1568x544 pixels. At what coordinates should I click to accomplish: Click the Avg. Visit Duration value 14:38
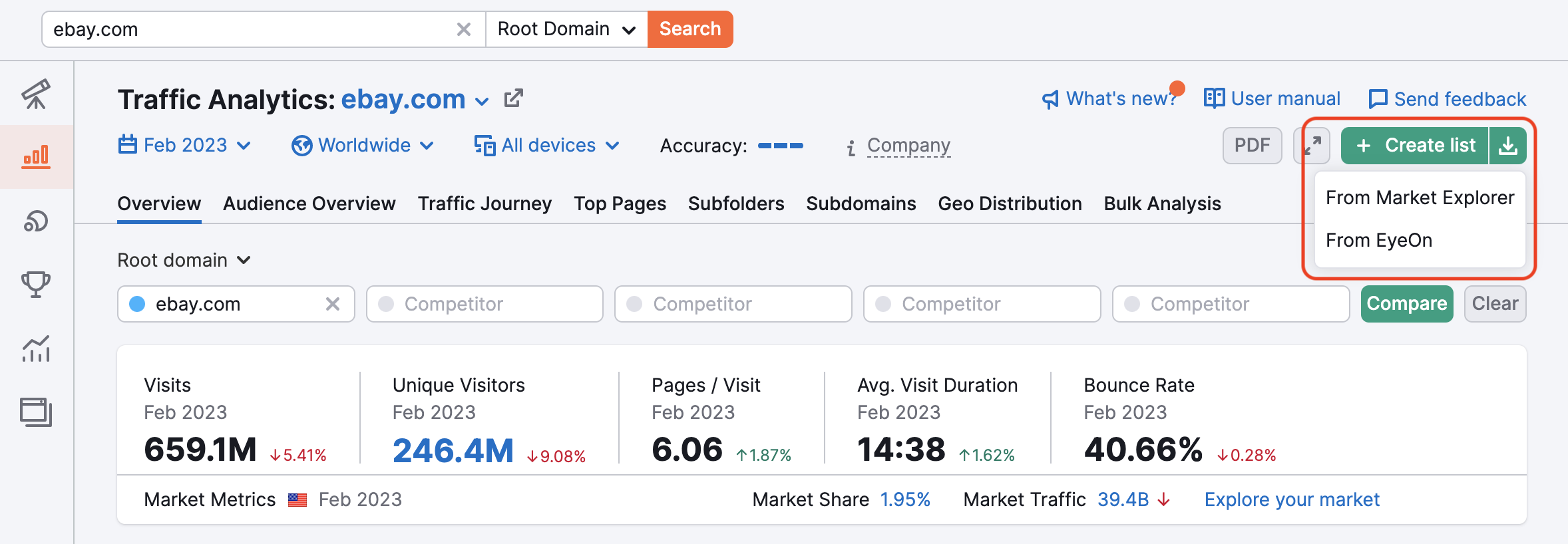point(901,450)
